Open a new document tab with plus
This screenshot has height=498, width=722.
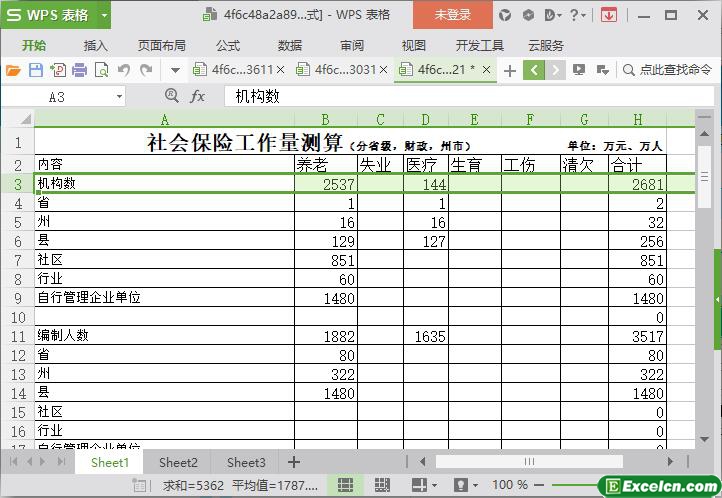click(510, 70)
